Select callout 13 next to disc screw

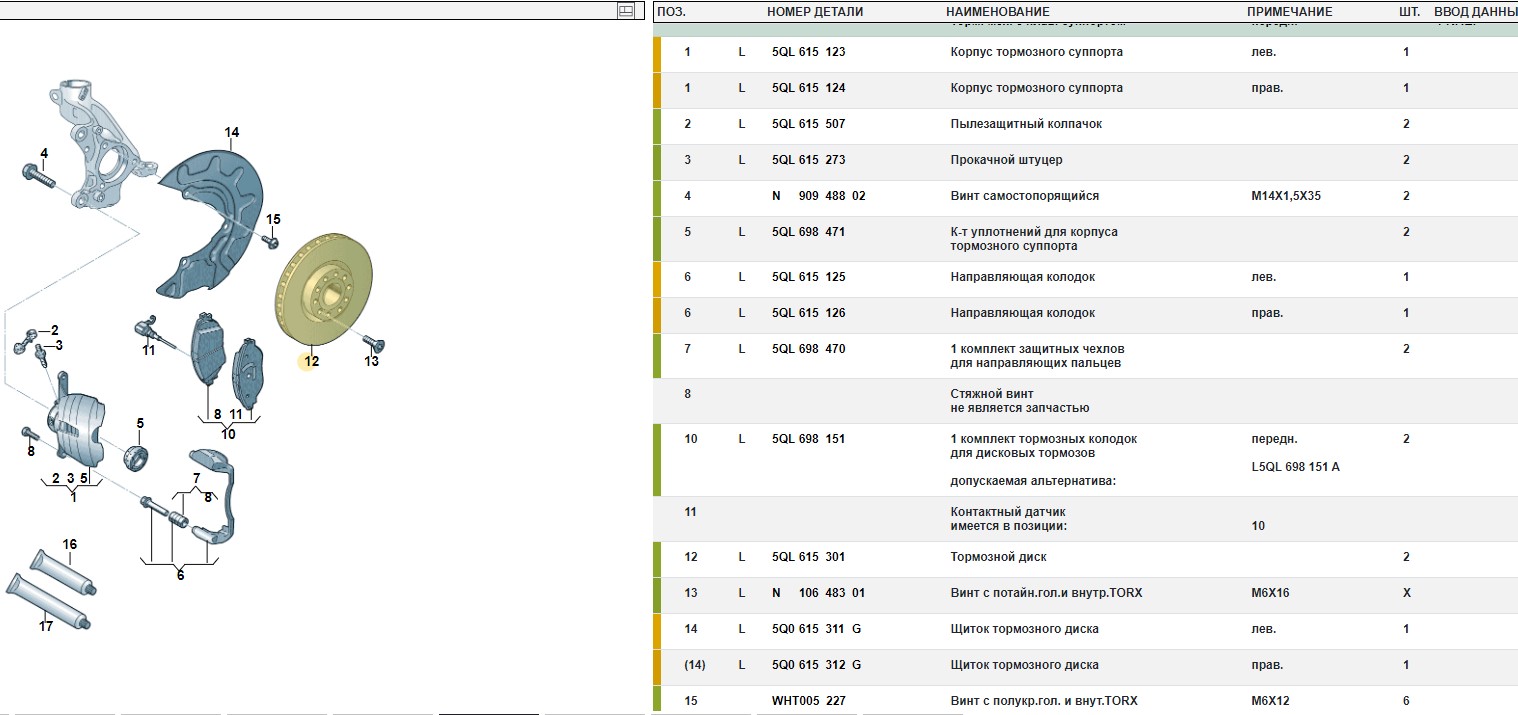[x=372, y=361]
